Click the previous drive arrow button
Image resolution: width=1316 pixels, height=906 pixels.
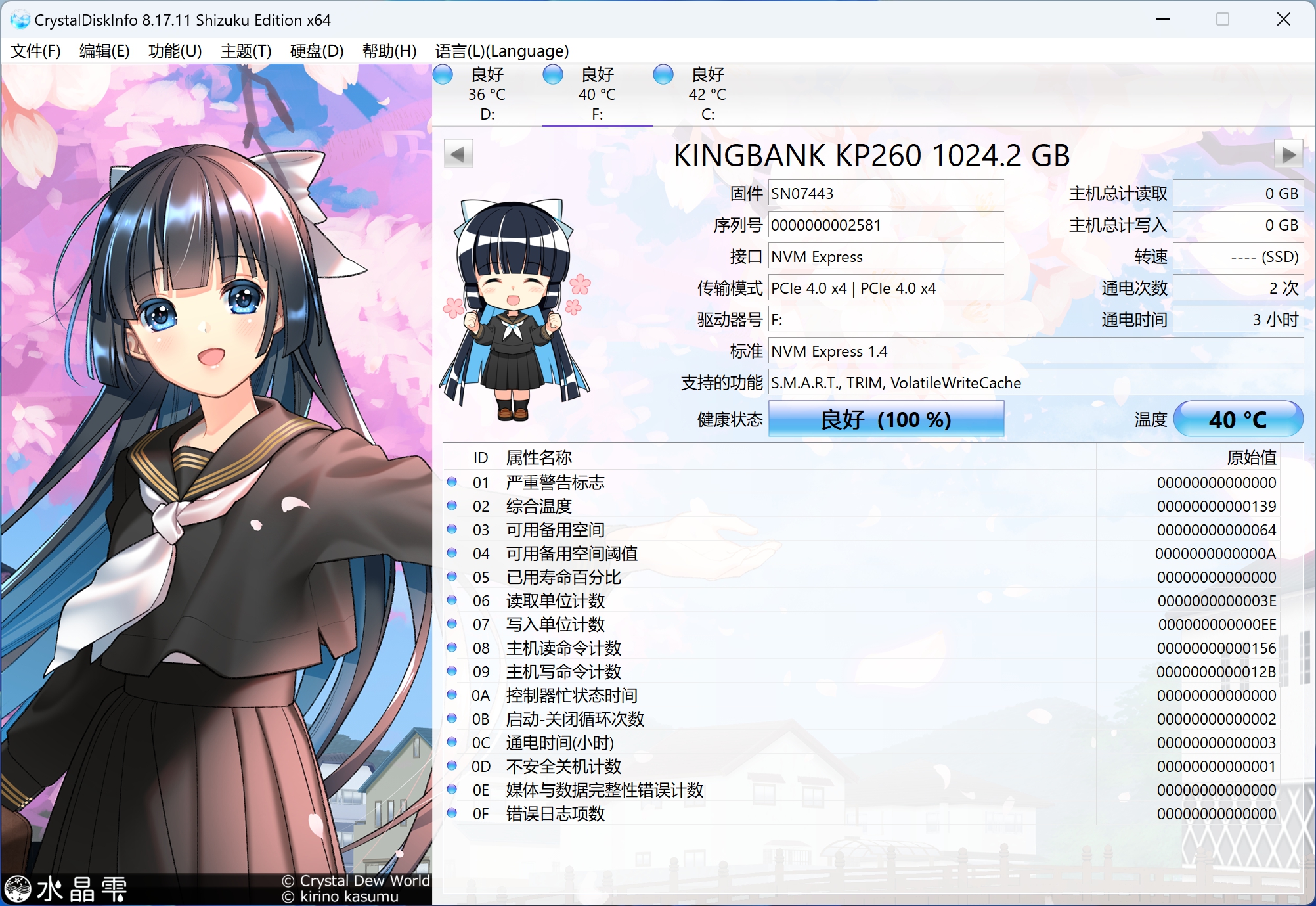[458, 153]
